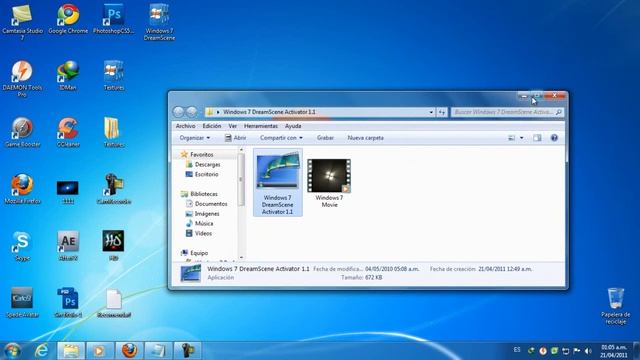The height and width of the screenshot is (360, 640).
Task: Expand the Compartir con dropdown
Action: point(281,138)
